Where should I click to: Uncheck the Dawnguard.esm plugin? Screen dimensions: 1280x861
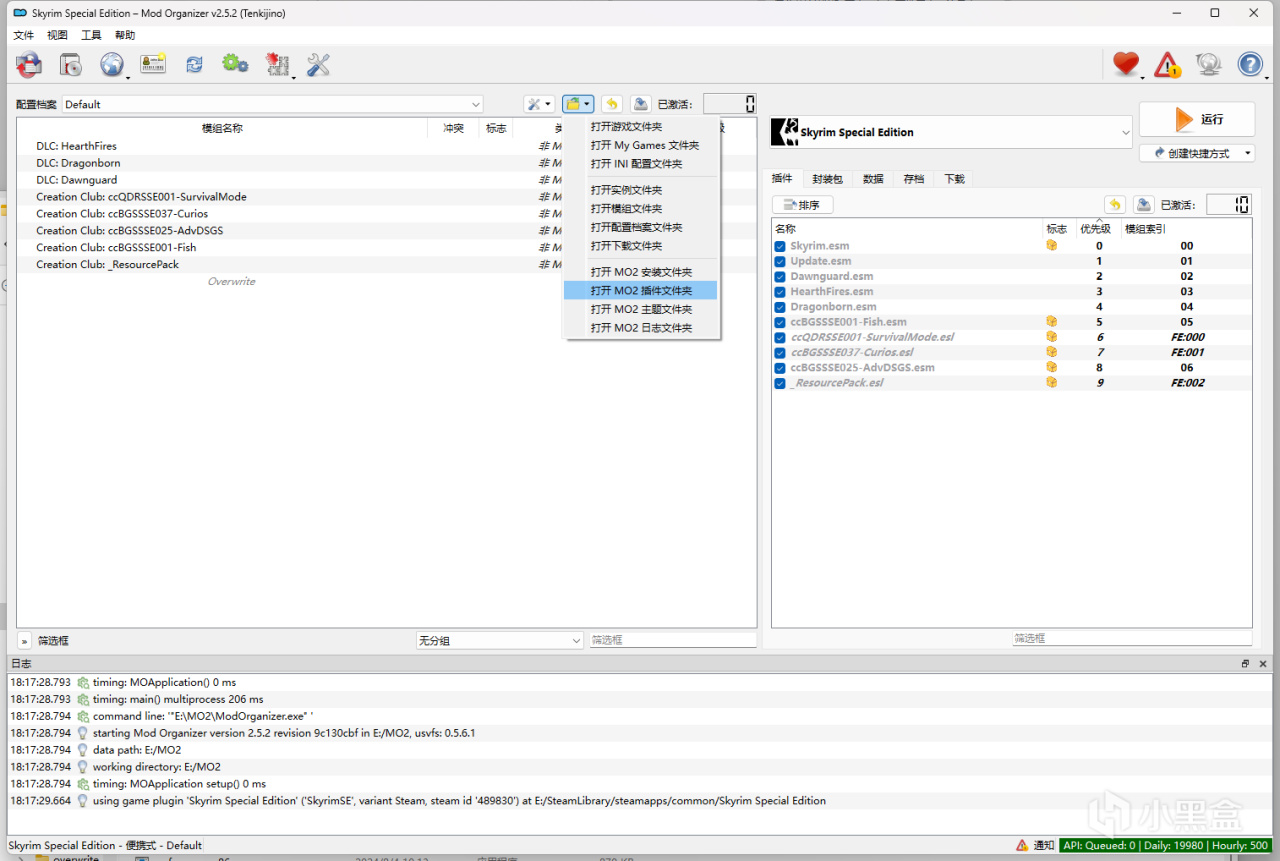780,276
